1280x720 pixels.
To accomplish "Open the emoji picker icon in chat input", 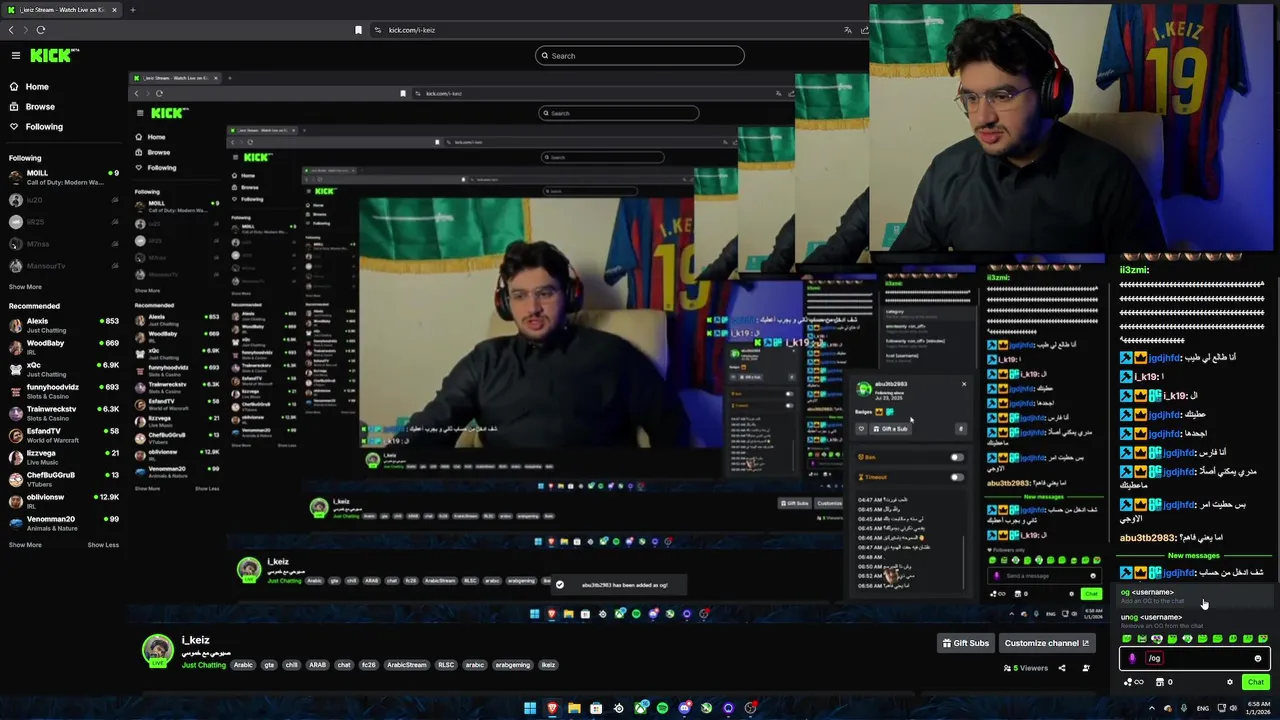I will (x=1258, y=658).
